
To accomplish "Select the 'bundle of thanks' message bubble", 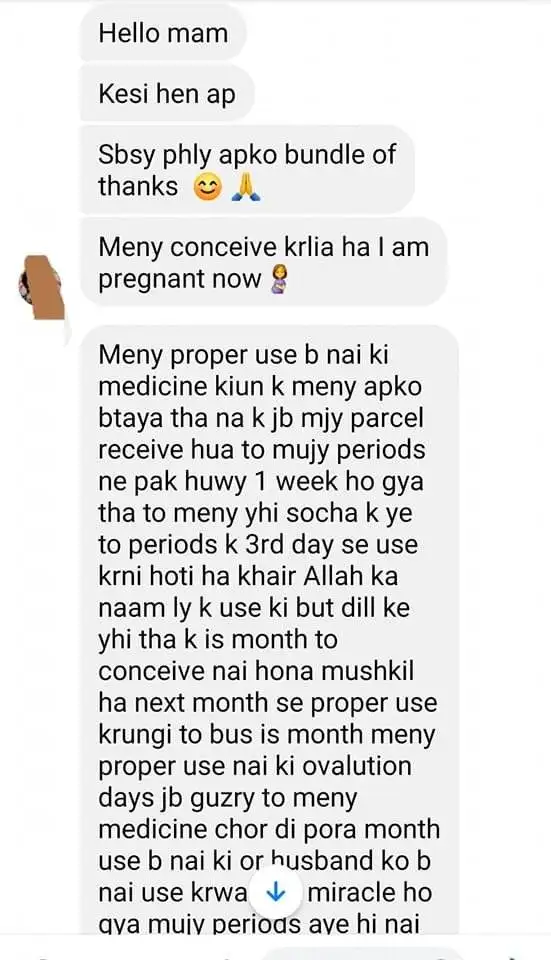I will [x=247, y=170].
